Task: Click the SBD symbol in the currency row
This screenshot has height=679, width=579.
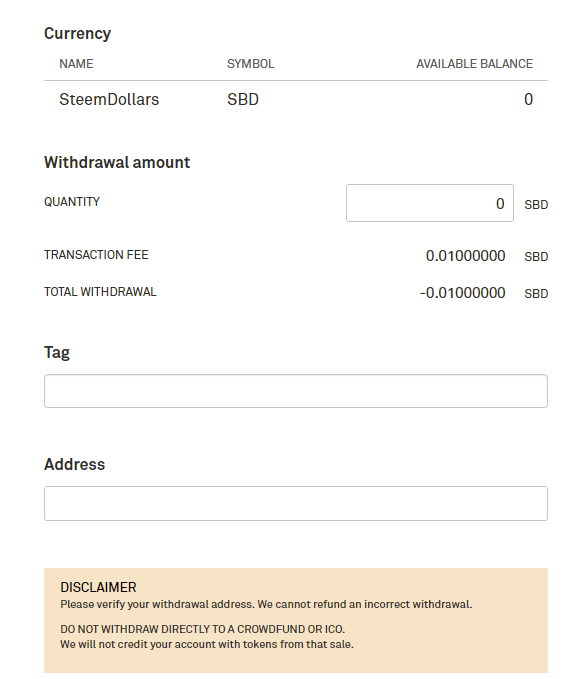Action: [x=243, y=100]
